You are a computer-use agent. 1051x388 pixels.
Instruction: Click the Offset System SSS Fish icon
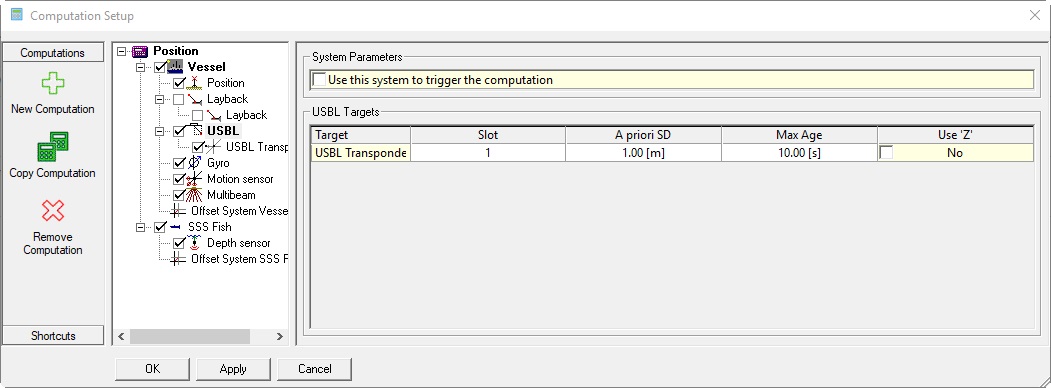click(178, 259)
